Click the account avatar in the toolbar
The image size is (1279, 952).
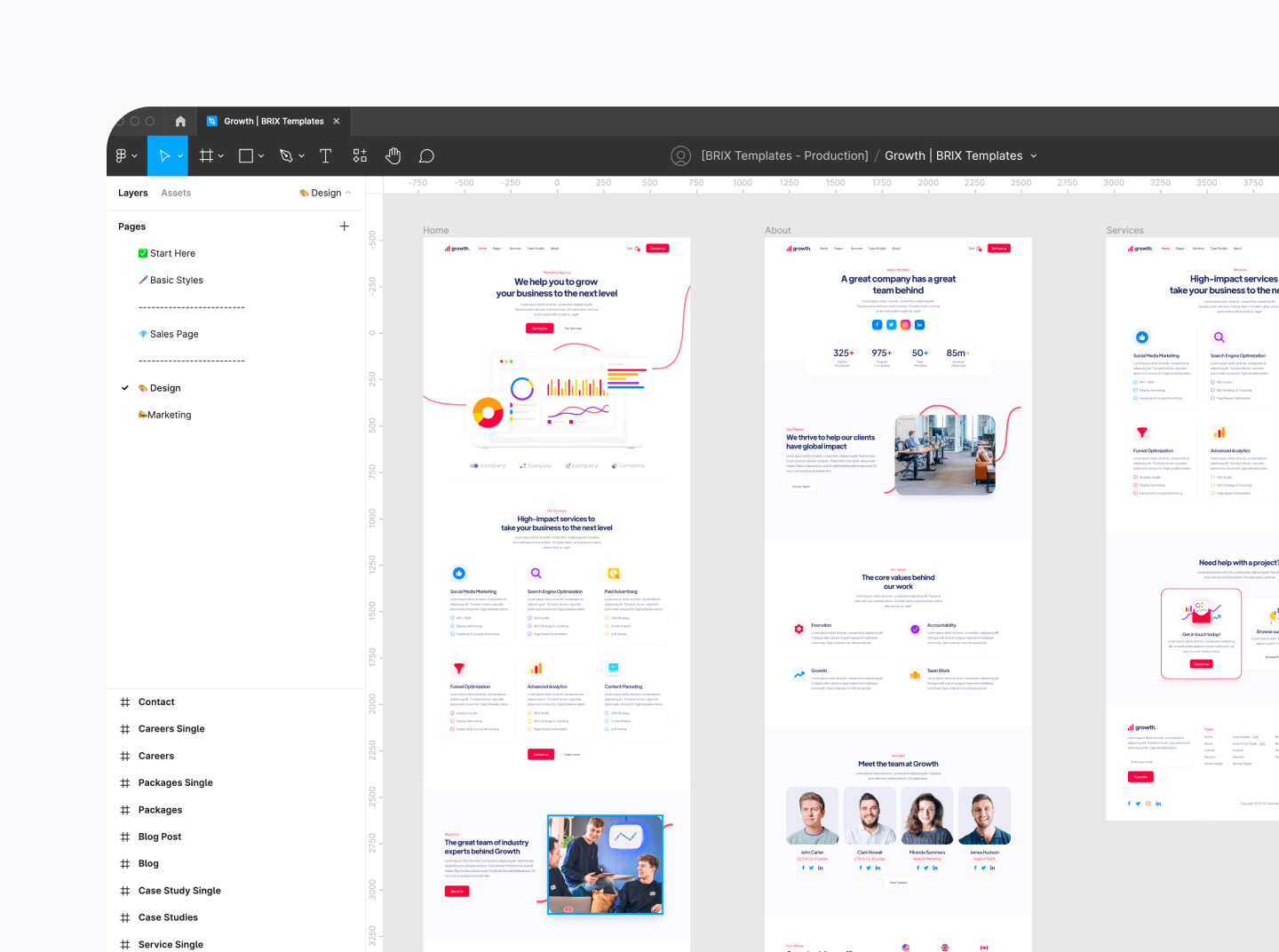(x=680, y=155)
